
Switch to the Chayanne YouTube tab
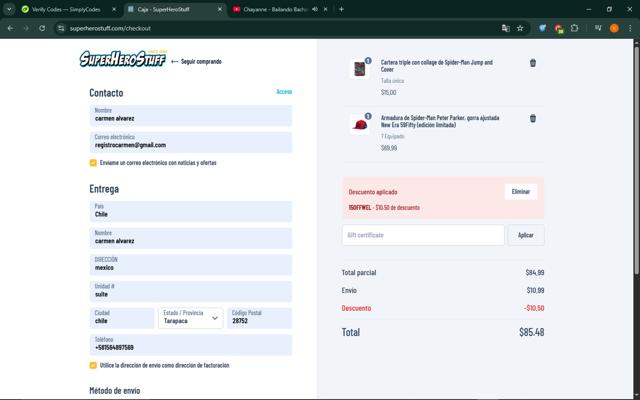pos(276,9)
